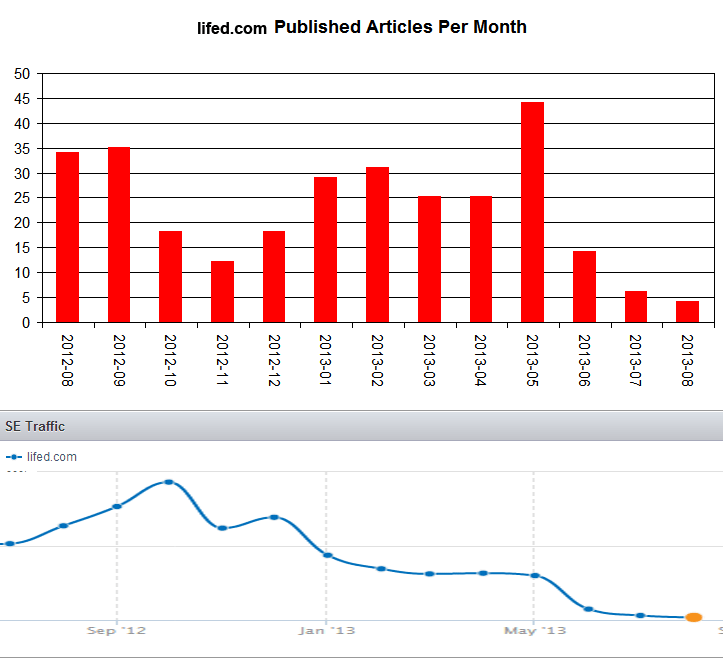The width and height of the screenshot is (723, 664).
Task: Click the May '13 axis label
Action: 535,631
